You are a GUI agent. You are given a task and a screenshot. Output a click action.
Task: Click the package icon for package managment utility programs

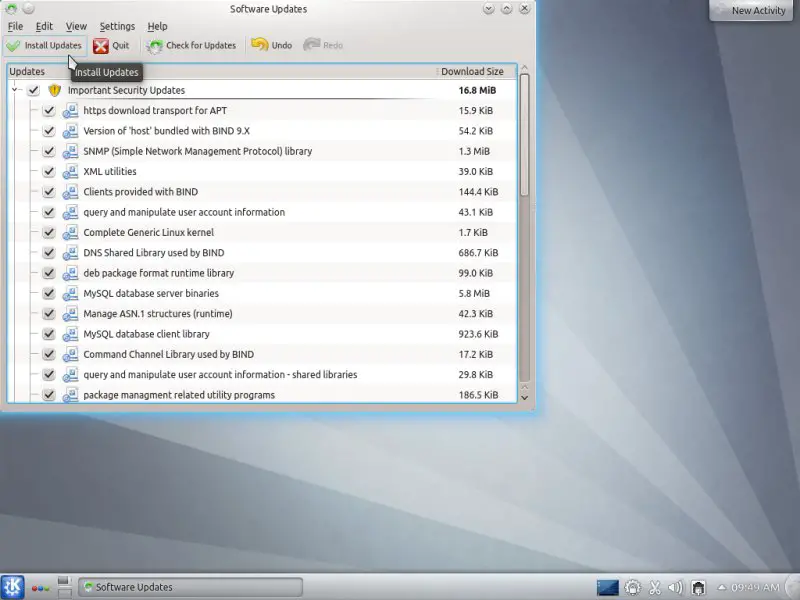click(70, 395)
